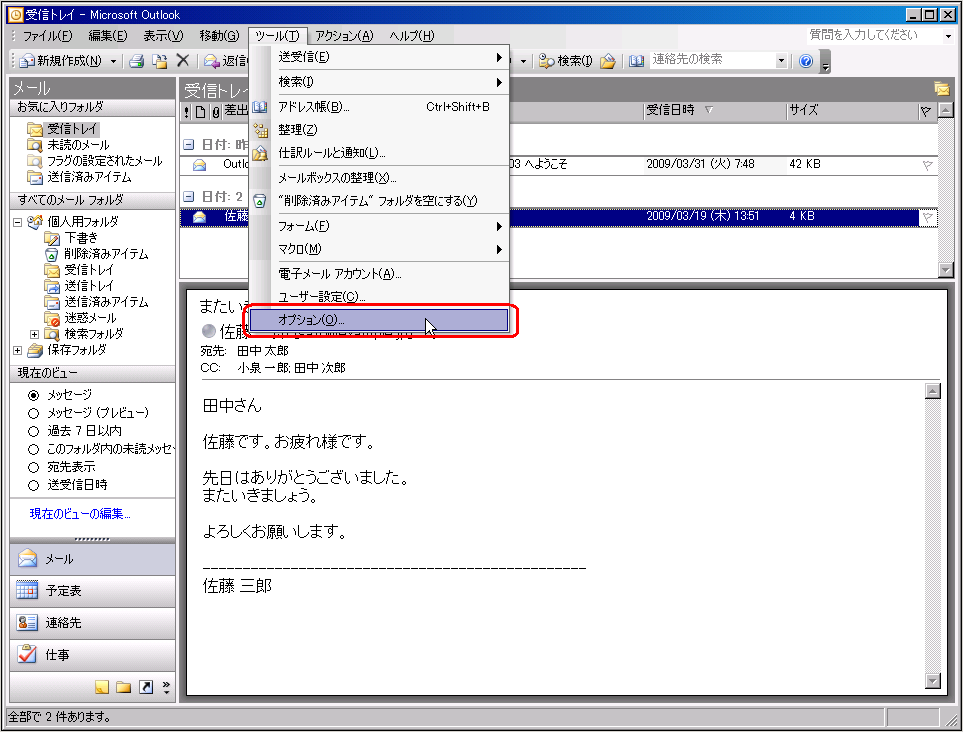
Task: Click the Print toolbar icon
Action: (x=136, y=61)
